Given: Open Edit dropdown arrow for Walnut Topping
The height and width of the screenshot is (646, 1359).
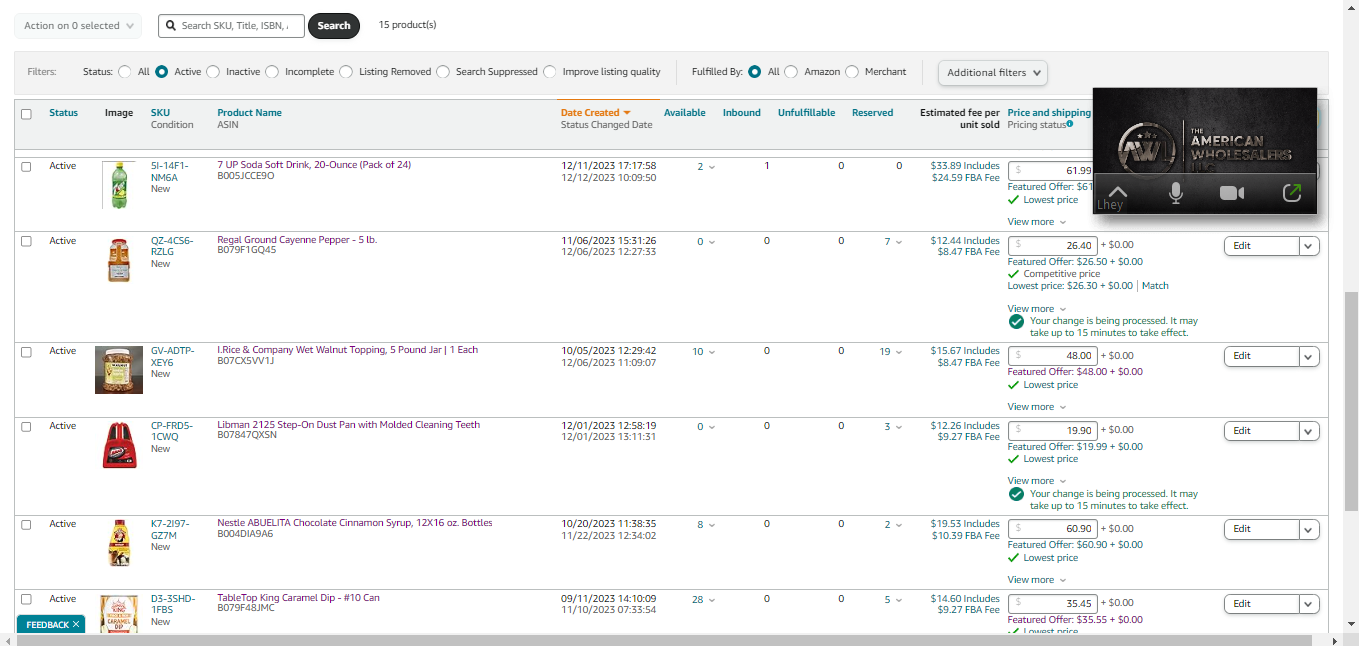Looking at the screenshot, I should [1310, 356].
